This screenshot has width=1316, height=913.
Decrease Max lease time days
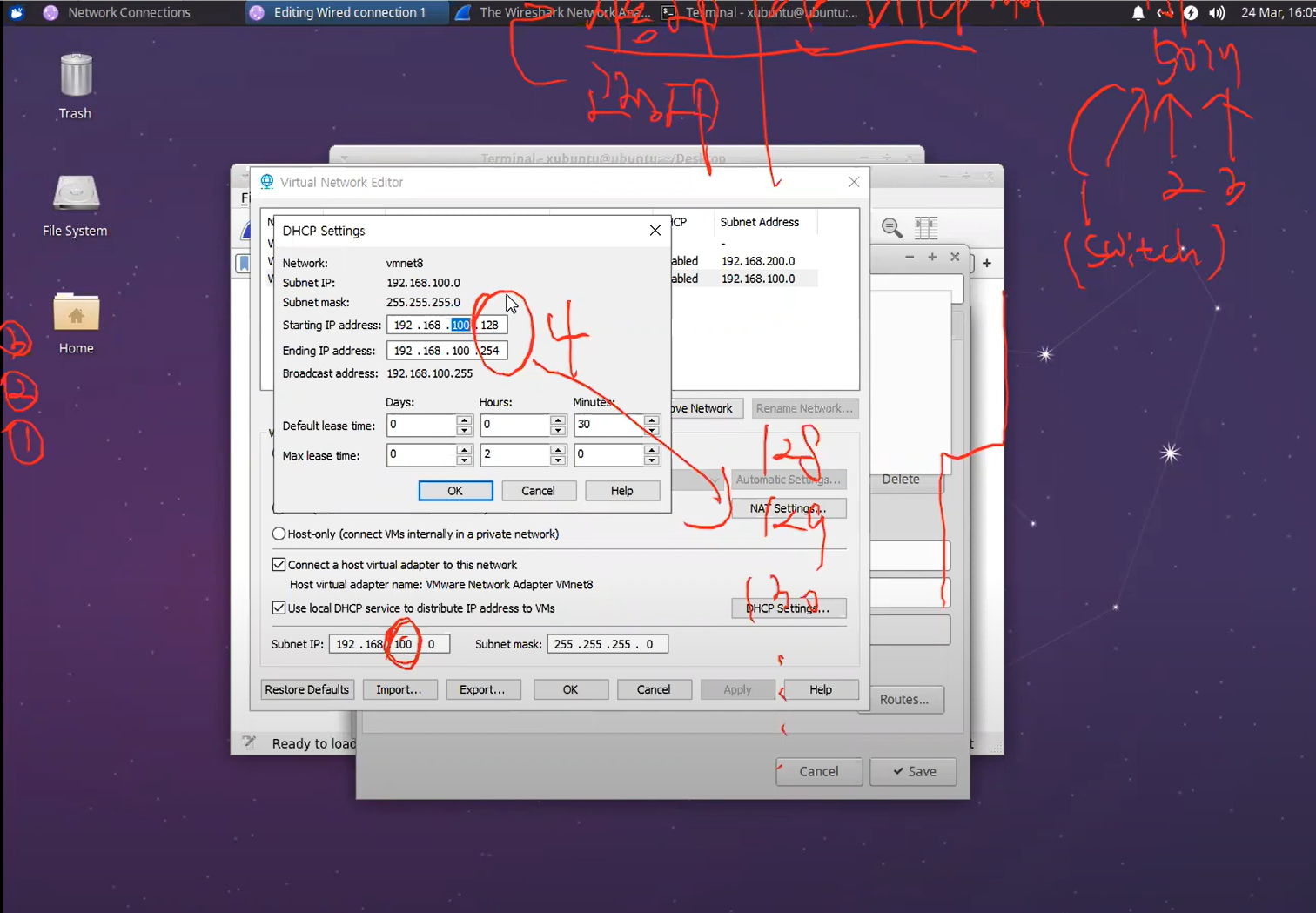click(464, 460)
